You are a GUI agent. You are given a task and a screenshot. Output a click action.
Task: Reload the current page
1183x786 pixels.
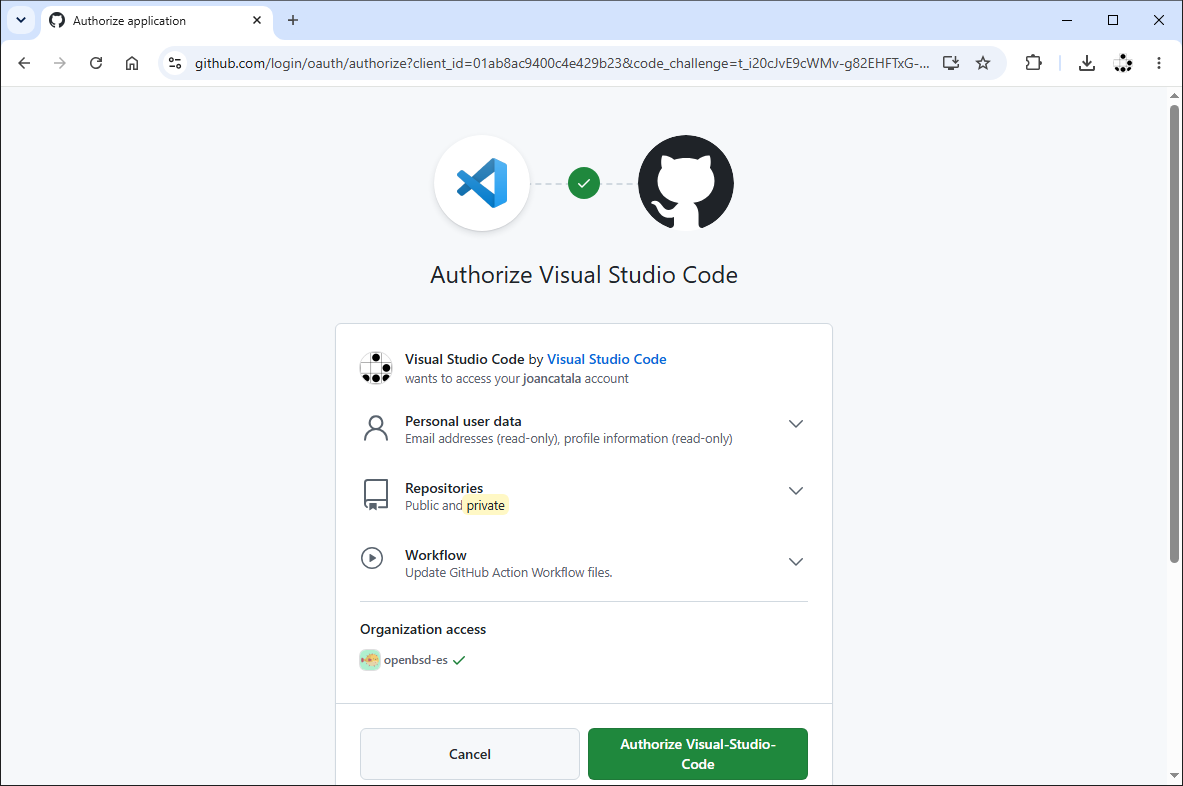click(x=96, y=63)
